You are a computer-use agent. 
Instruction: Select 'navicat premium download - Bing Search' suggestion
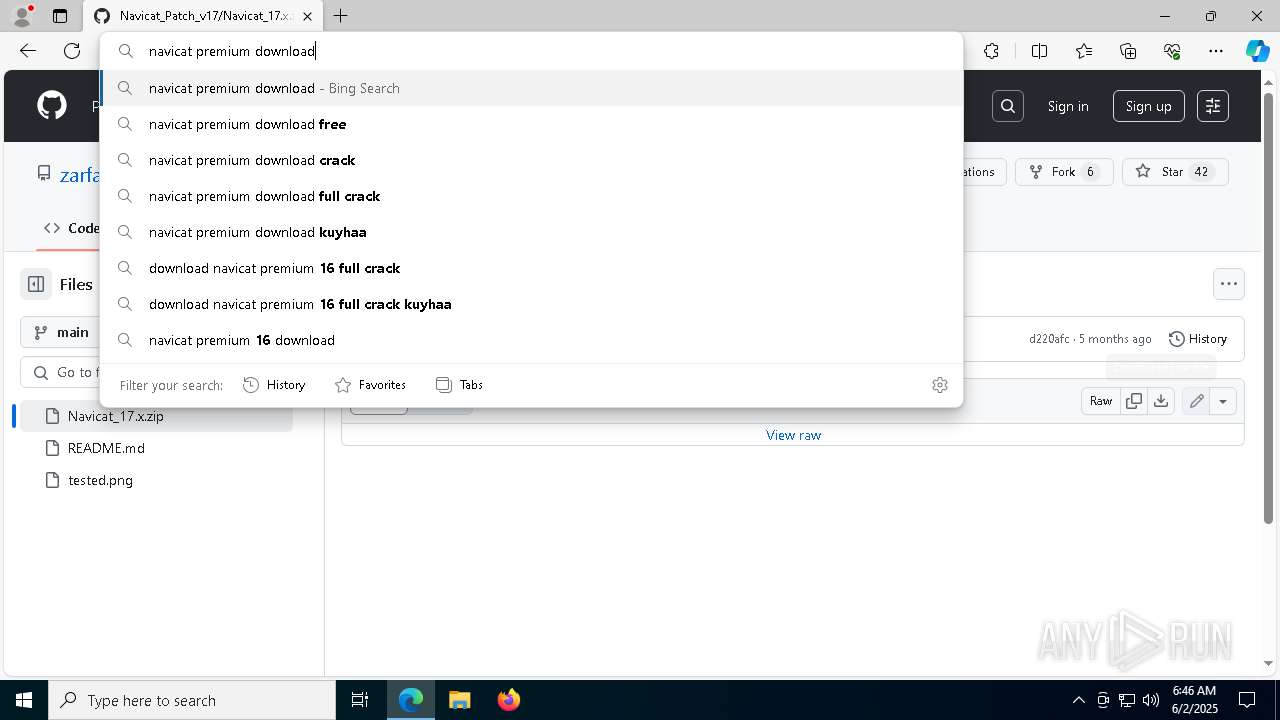(531, 88)
